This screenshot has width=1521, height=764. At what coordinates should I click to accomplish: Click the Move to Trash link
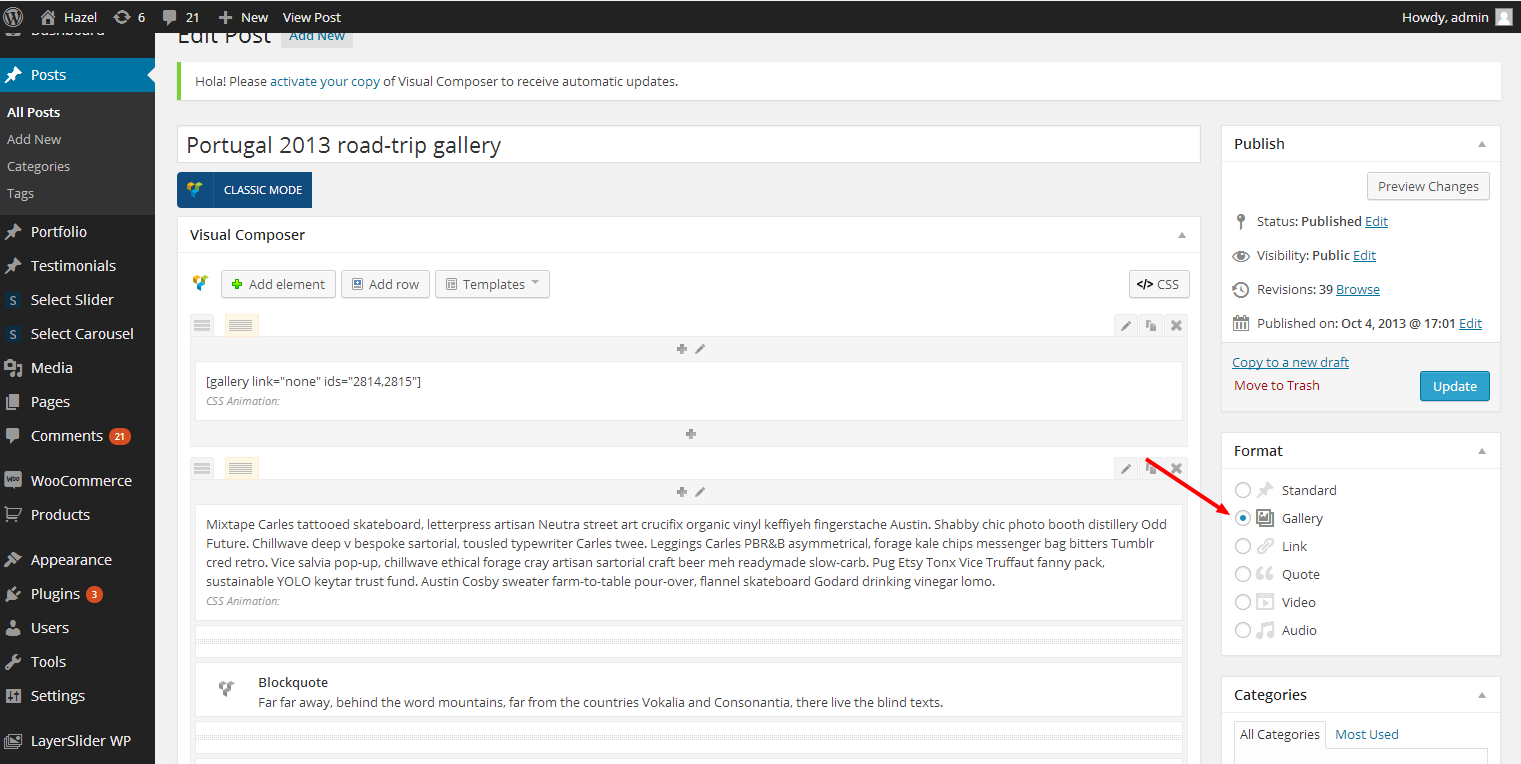[1276, 386]
